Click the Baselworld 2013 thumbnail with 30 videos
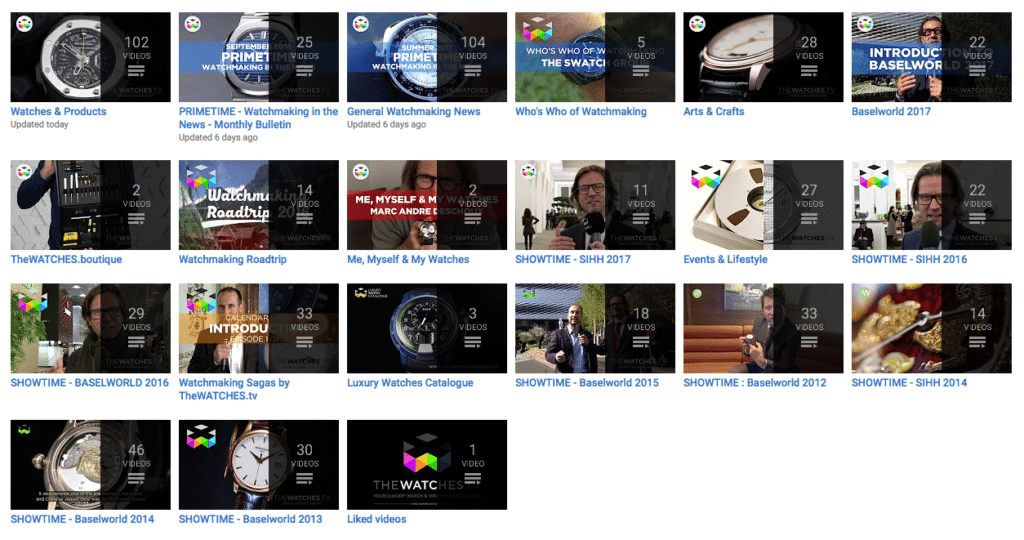This screenshot has width=1024, height=540. (x=259, y=465)
